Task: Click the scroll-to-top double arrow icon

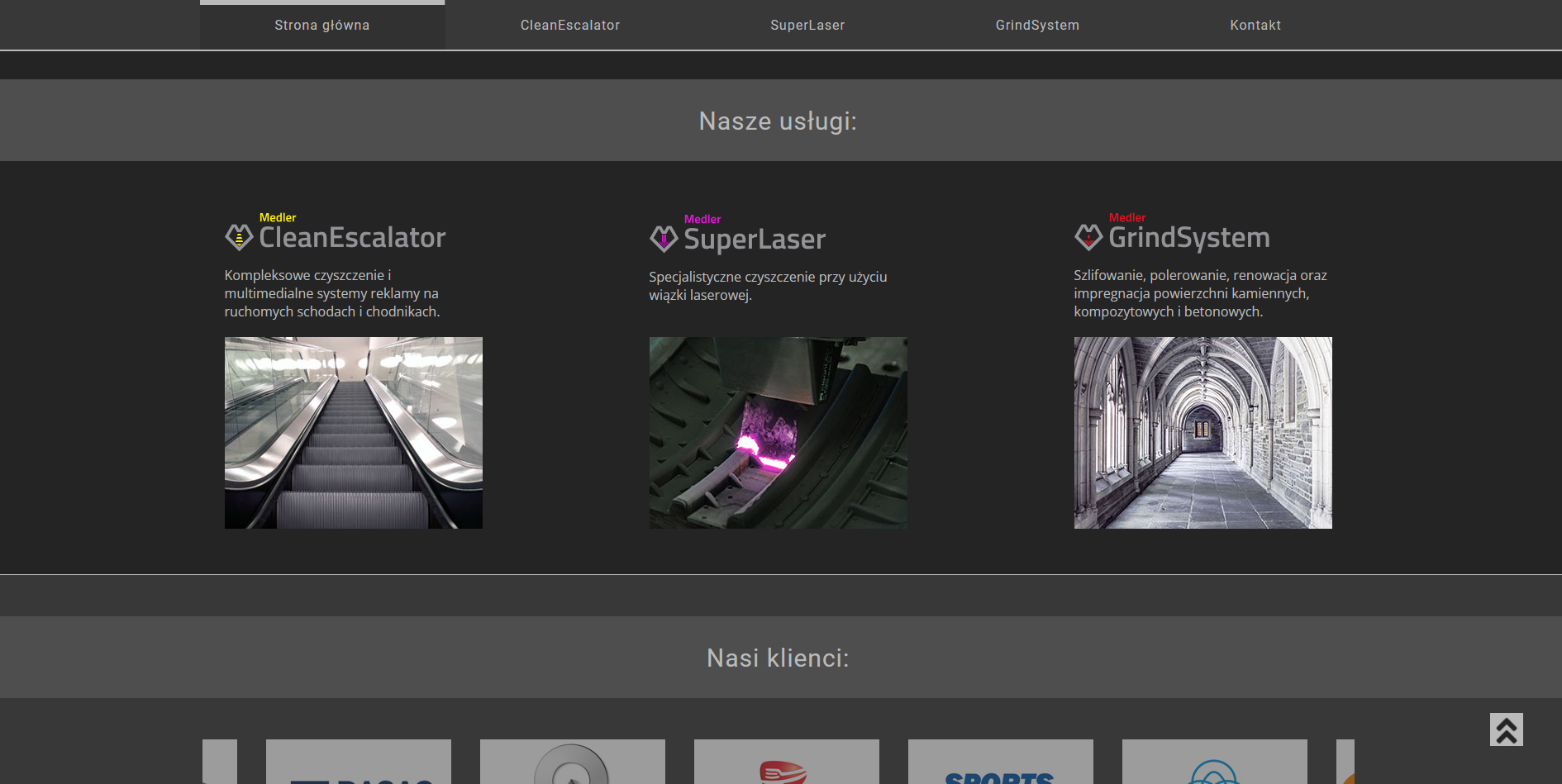Action: pos(1506,729)
